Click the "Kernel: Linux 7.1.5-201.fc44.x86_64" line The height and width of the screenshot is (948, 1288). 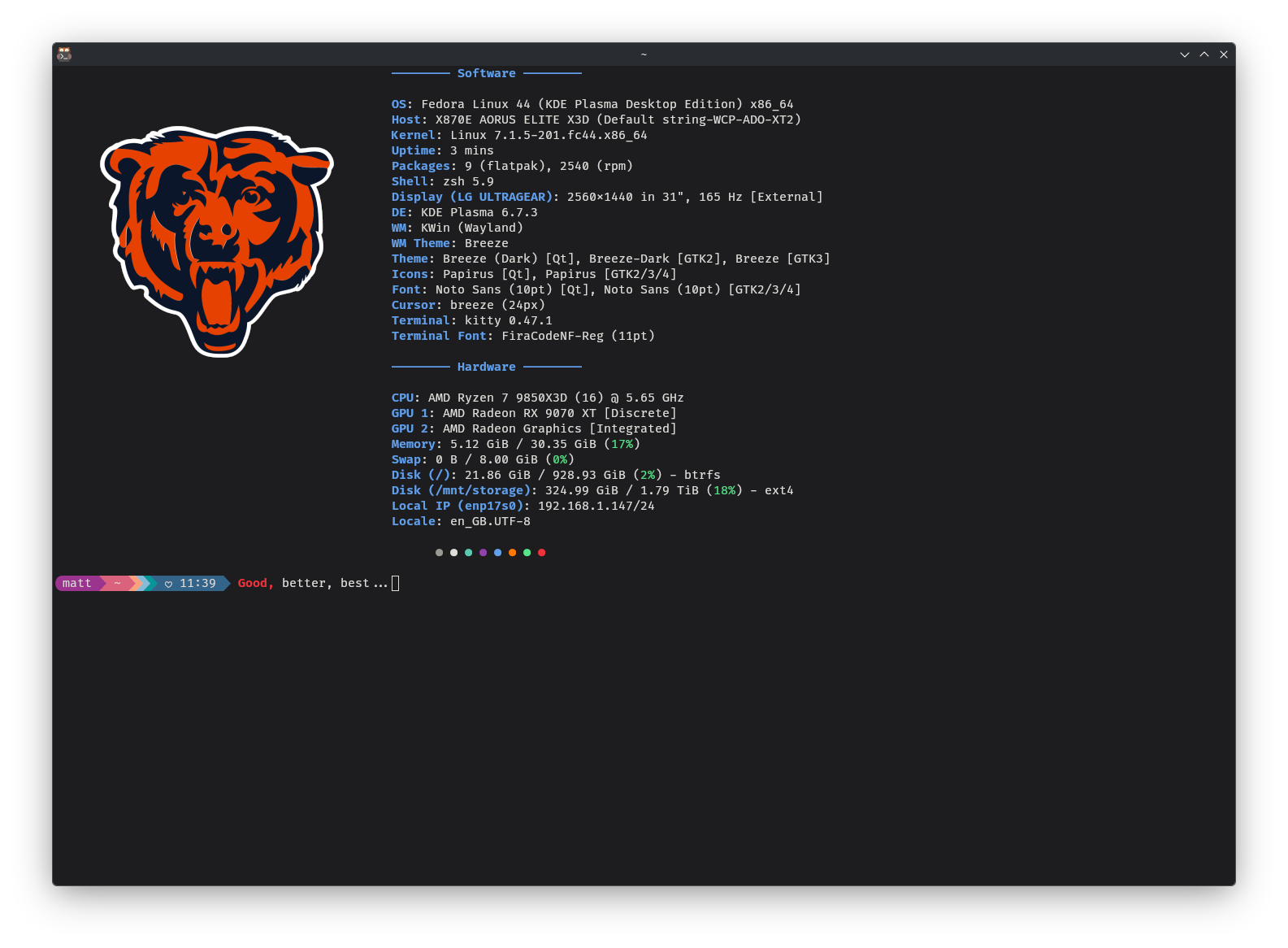tap(519, 135)
